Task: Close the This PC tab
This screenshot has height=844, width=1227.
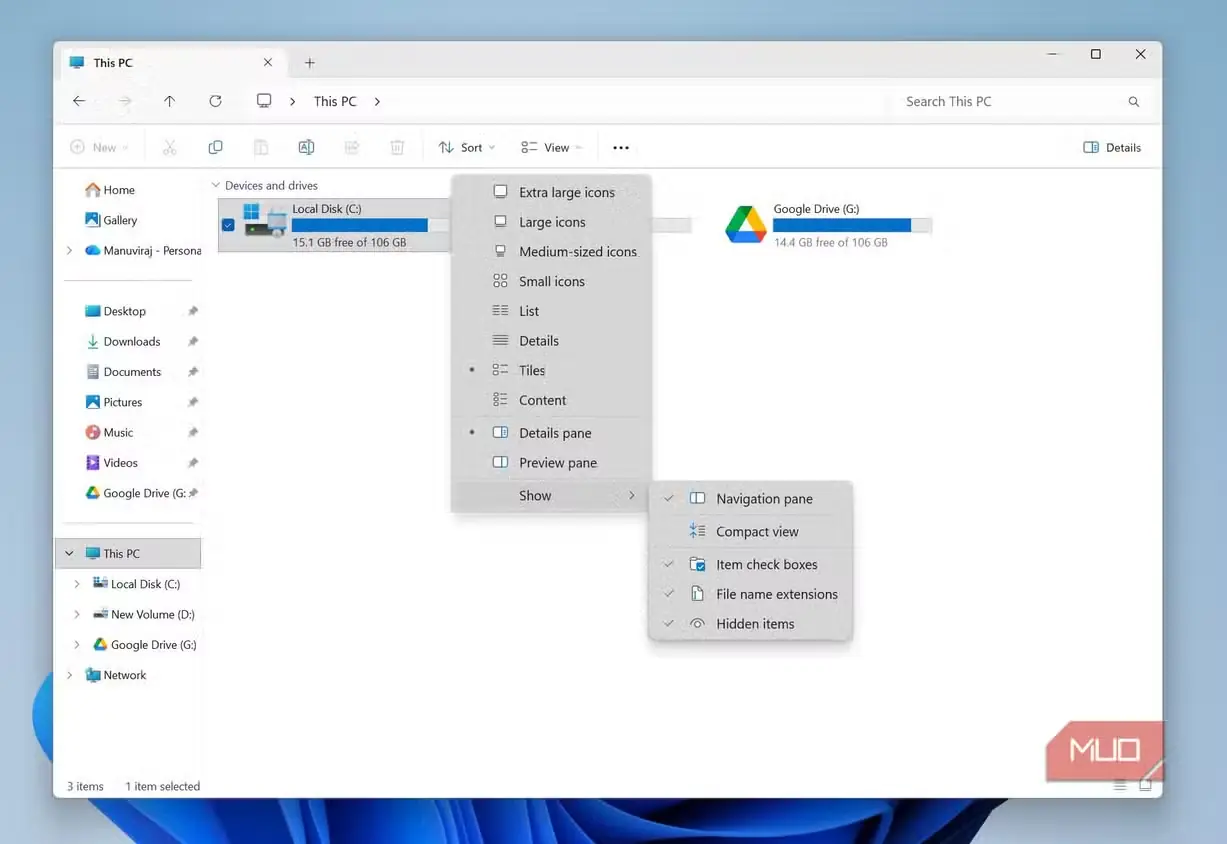Action: pyautogui.click(x=267, y=62)
